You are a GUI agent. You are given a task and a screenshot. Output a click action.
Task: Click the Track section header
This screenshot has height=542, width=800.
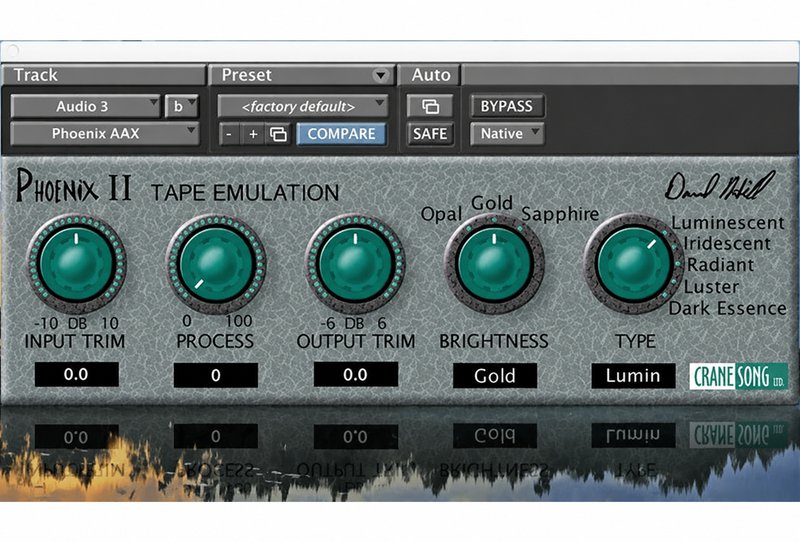click(104, 75)
